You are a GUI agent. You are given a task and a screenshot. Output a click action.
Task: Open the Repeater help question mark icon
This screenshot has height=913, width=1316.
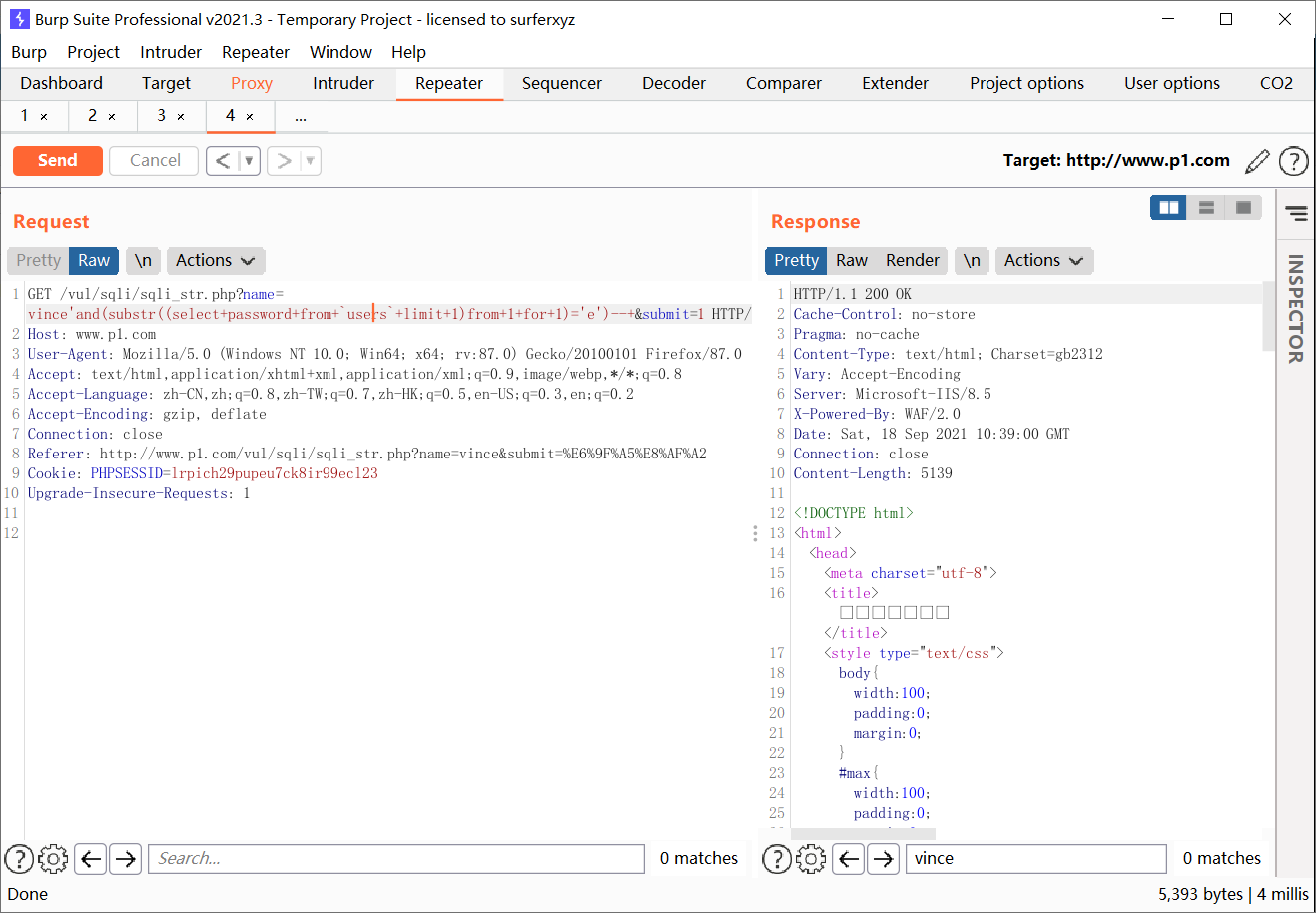point(1293,161)
